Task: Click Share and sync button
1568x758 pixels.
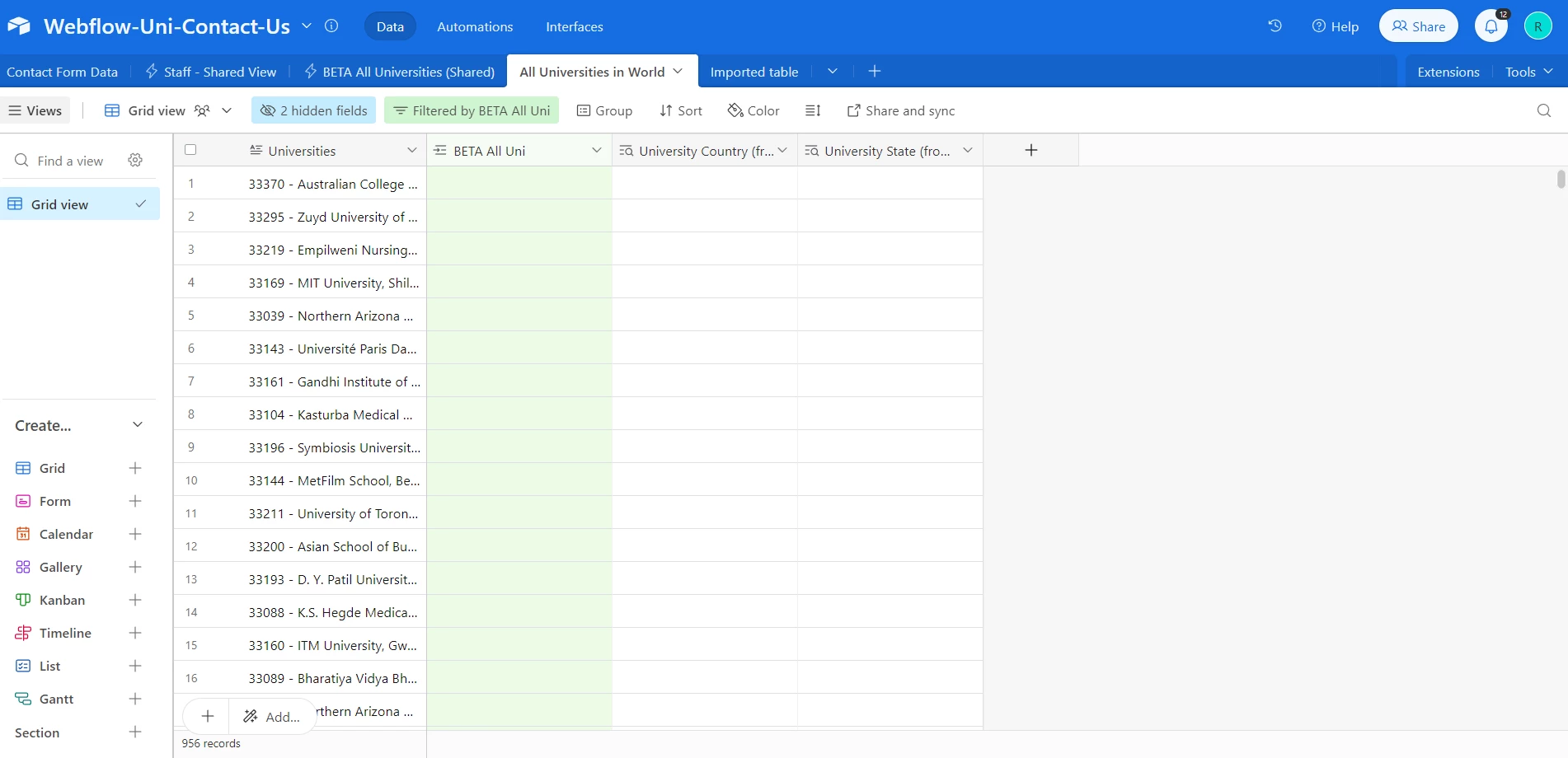Action: click(x=901, y=110)
